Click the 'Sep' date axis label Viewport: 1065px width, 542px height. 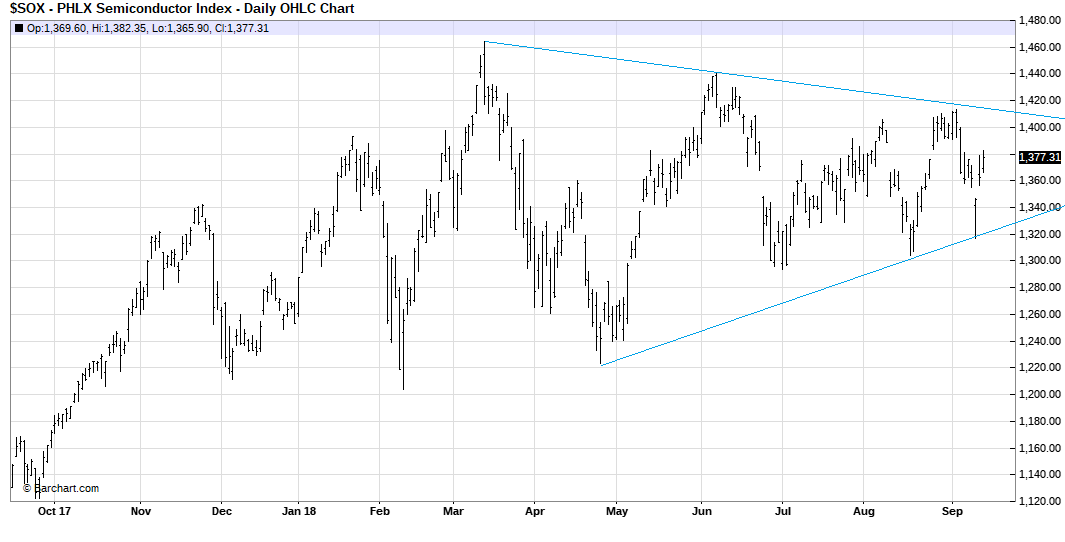(x=952, y=511)
